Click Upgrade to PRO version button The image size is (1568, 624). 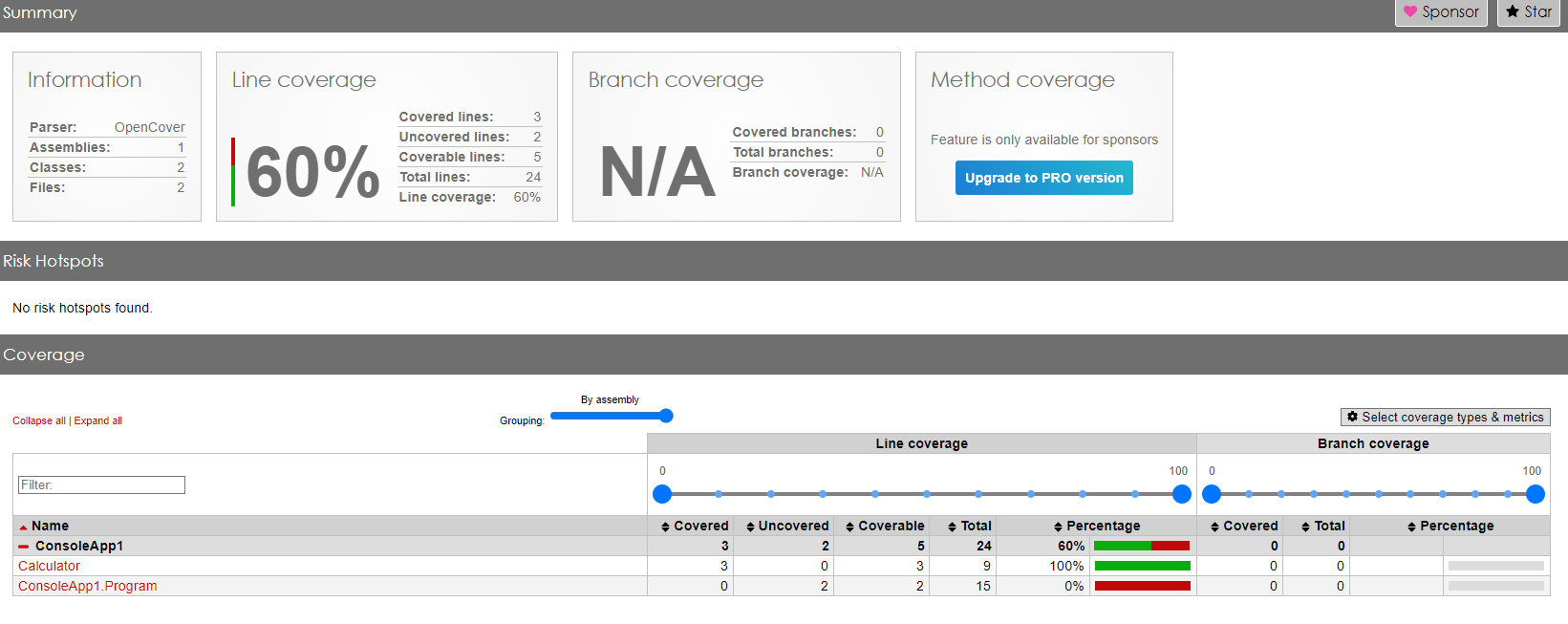1044,178
